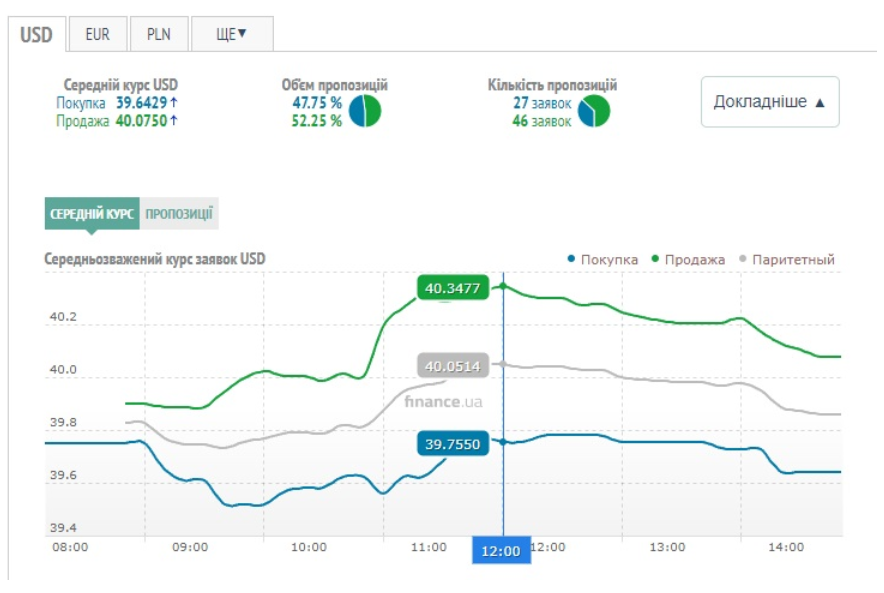This screenshot has height=593, width=884.
Task: Click the up arrow beside buy rate 39.6429
Action: point(174,103)
